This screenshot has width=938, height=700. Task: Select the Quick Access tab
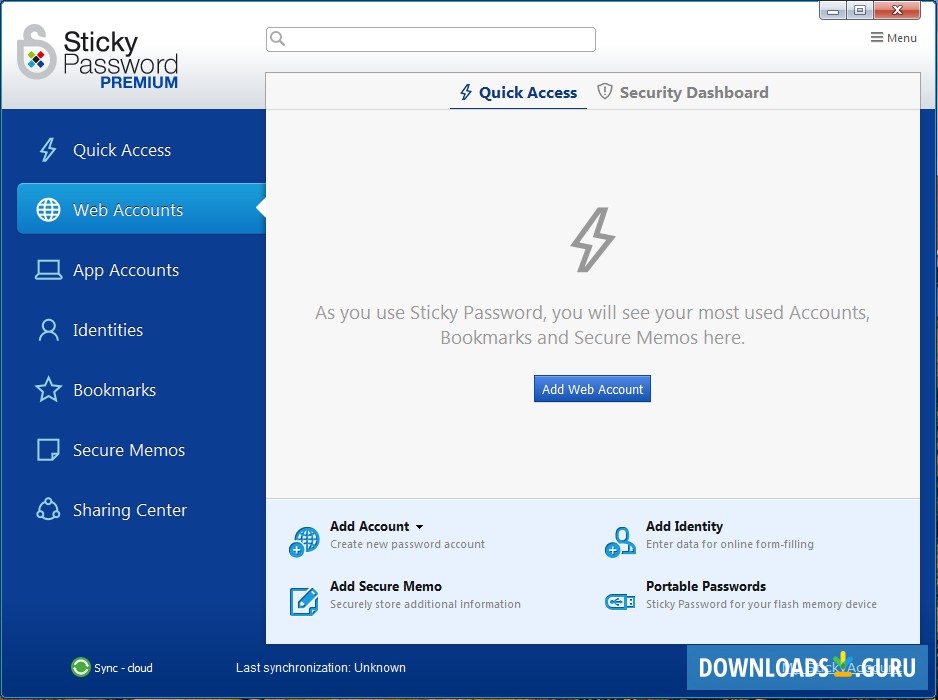point(518,92)
